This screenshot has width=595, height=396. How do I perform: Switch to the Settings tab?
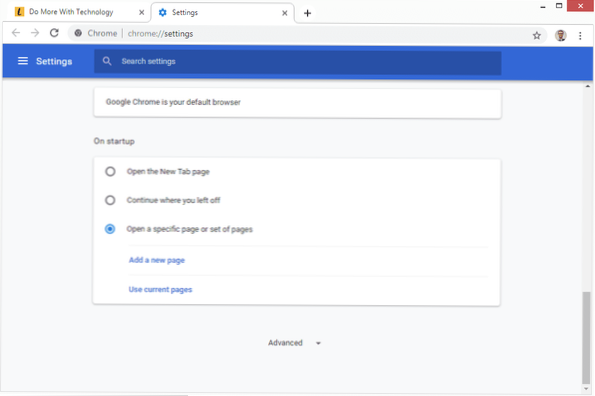pos(222,13)
